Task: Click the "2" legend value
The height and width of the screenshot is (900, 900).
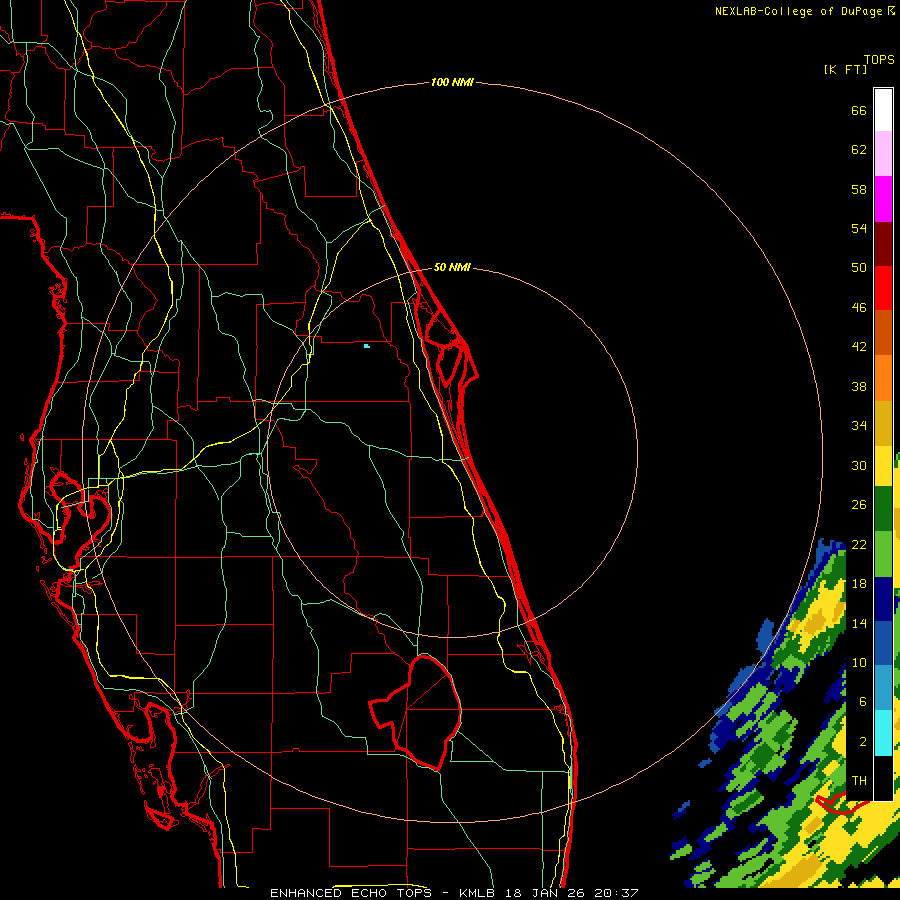Action: (x=862, y=742)
